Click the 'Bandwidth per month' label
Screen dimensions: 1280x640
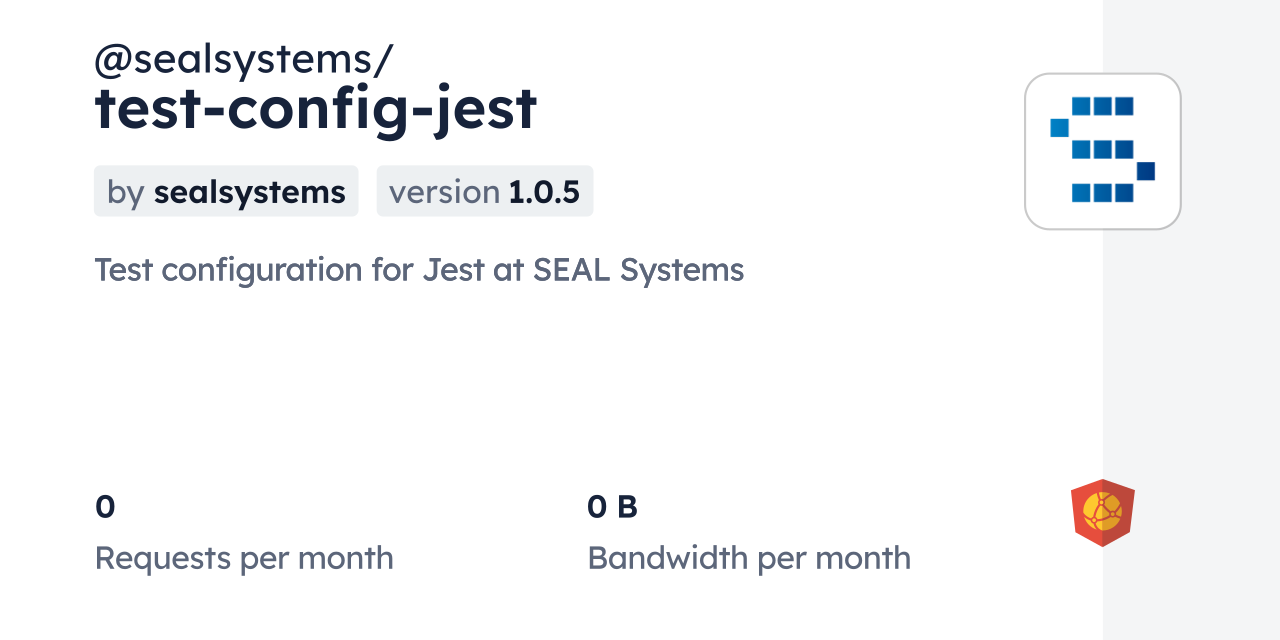pyautogui.click(x=749, y=557)
